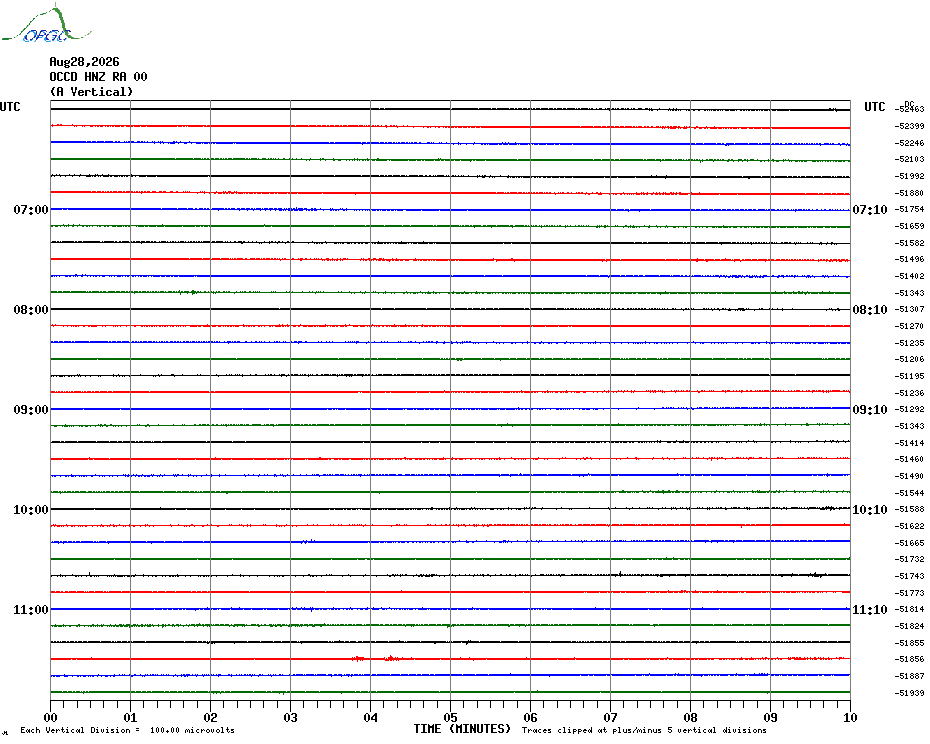Click the Each Vertical Division = 100.00 microvolts note
The height and width of the screenshot is (744, 930).
click(128, 730)
